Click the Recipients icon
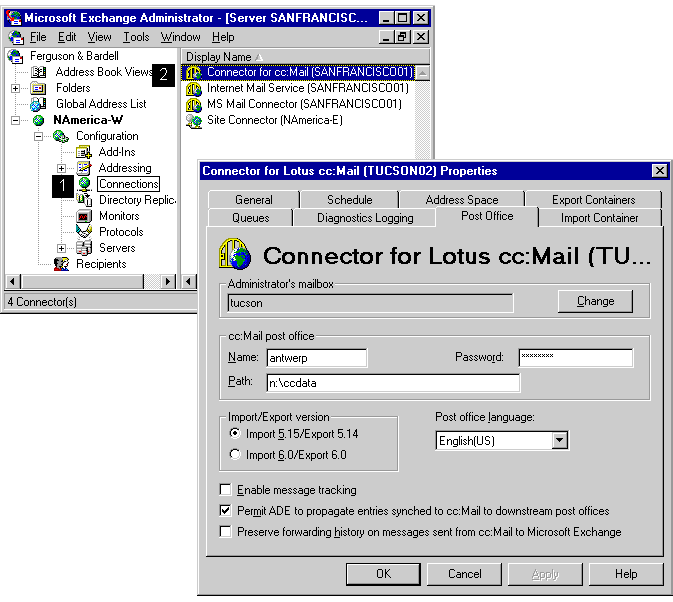The image size is (673, 602). pos(61,264)
